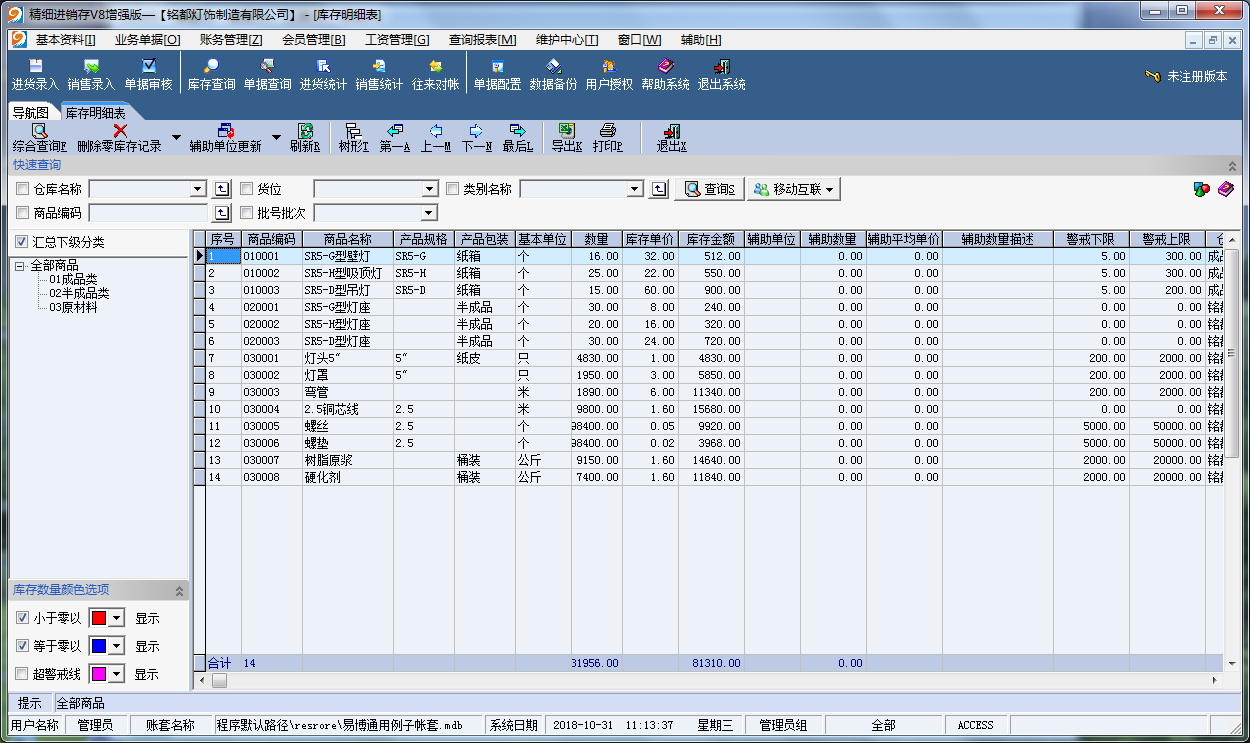Screen dimensions: 1250x743
Task: Close the report with 退出 toolbar icon
Action: [x=671, y=138]
